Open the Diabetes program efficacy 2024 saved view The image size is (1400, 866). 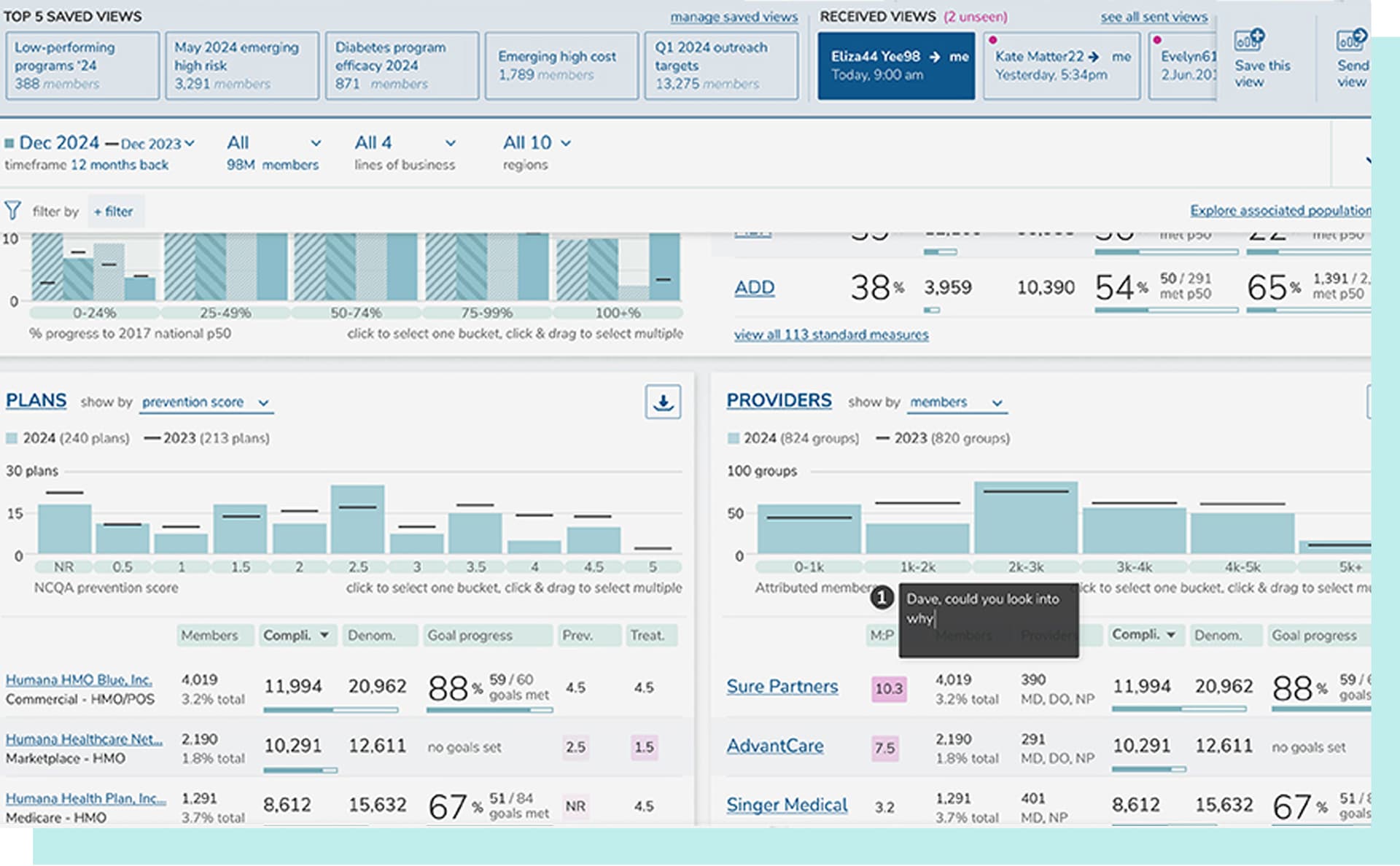[x=400, y=65]
